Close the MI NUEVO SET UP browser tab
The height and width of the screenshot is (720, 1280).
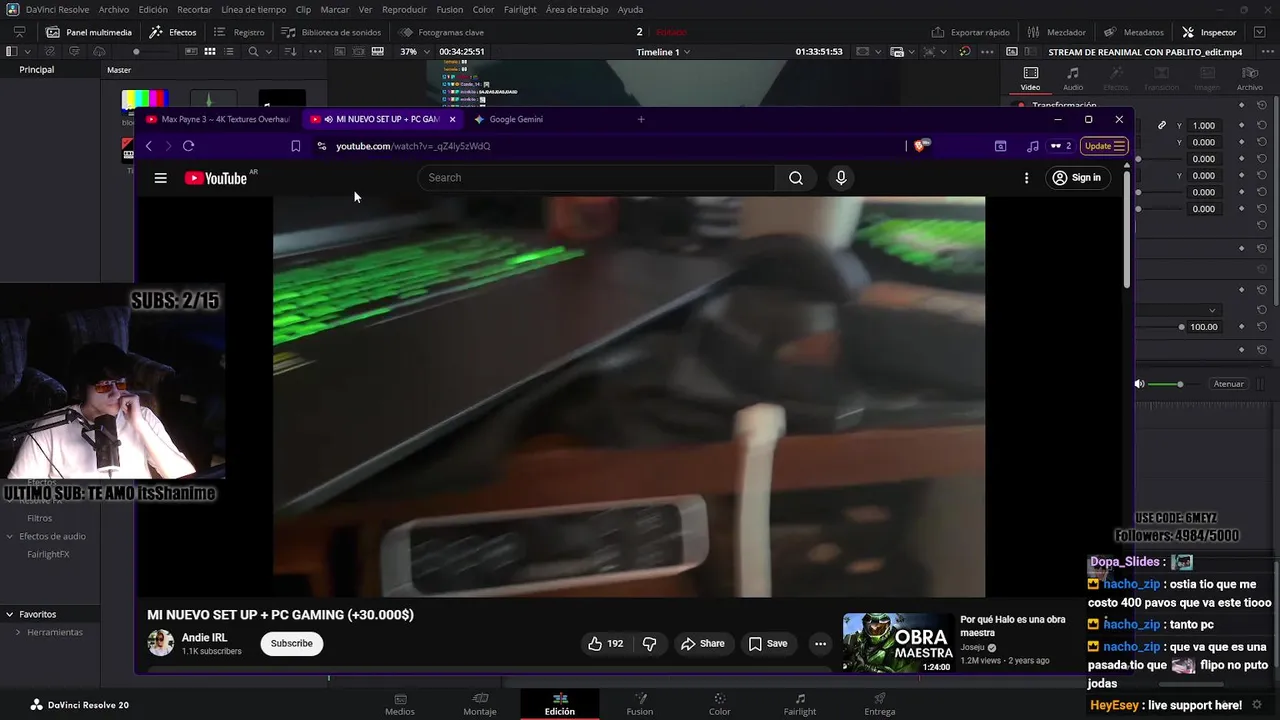click(452, 119)
